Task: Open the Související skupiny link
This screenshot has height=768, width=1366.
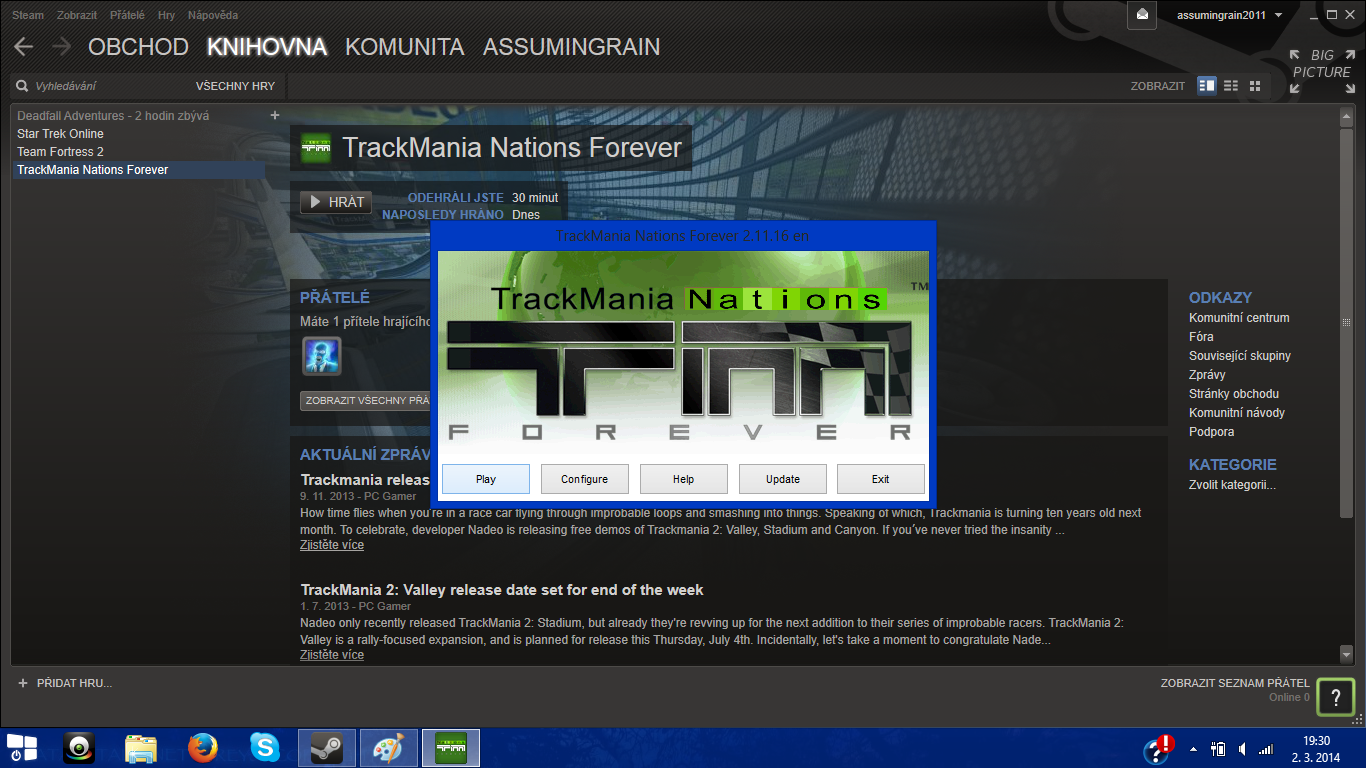Action: click(1240, 356)
